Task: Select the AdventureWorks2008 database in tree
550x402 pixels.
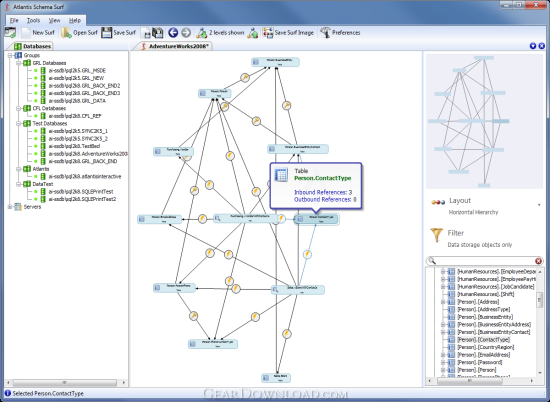Action: coord(88,154)
